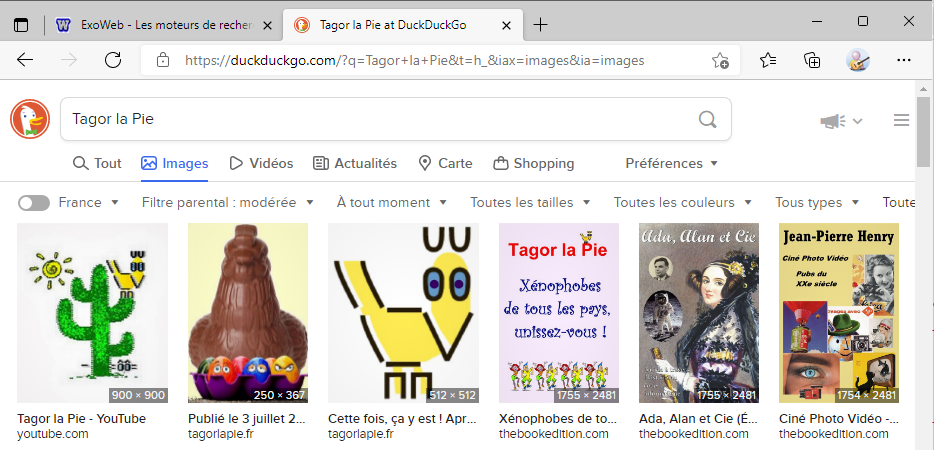Expand the Filtre parental dropdown

tap(227, 203)
